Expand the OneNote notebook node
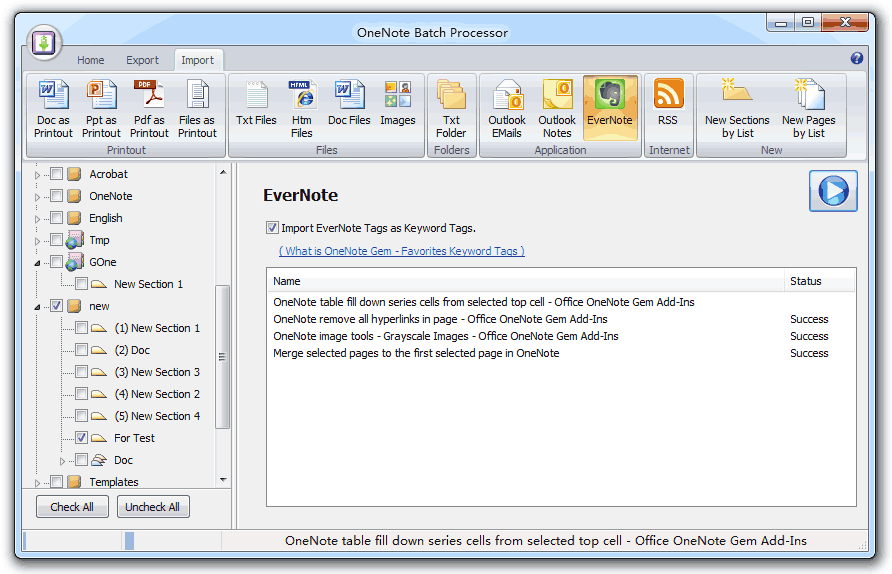Image resolution: width=892 pixels, height=574 pixels. coord(38,197)
